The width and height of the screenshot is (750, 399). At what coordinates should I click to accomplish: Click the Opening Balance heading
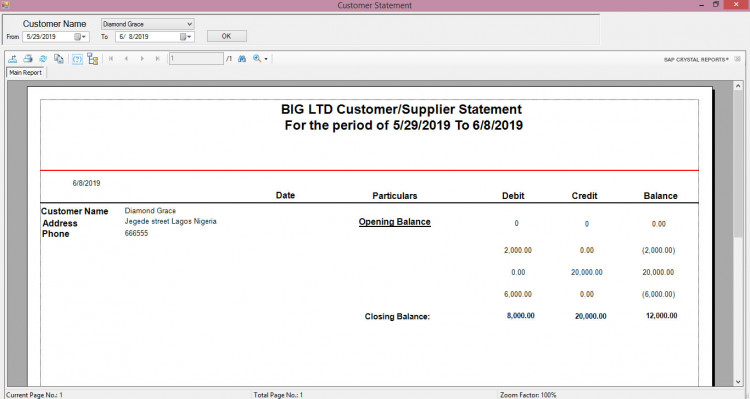click(395, 222)
